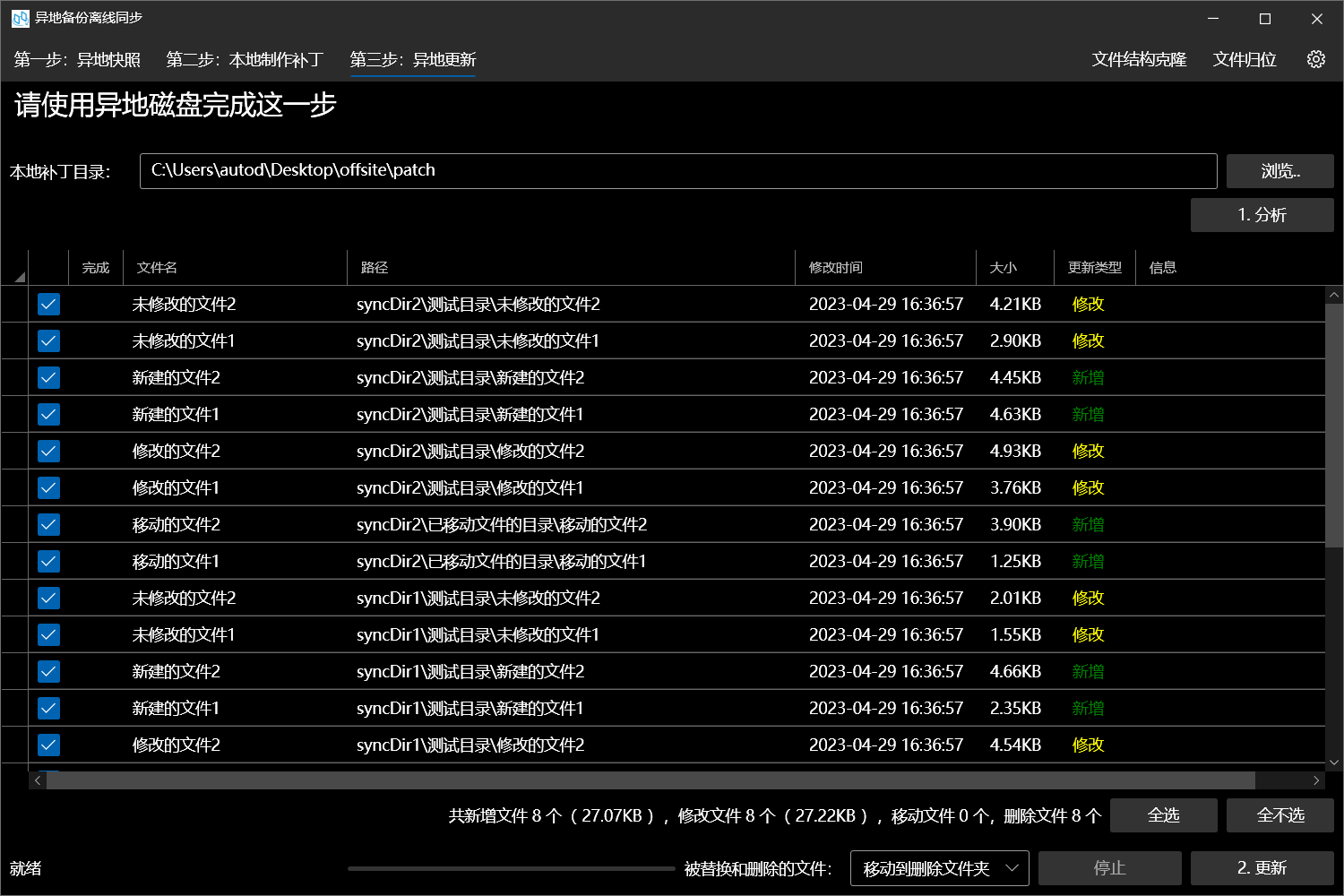Screen dimensions: 1344x896
Task: Click the 就绪 status text
Action: coord(26,868)
